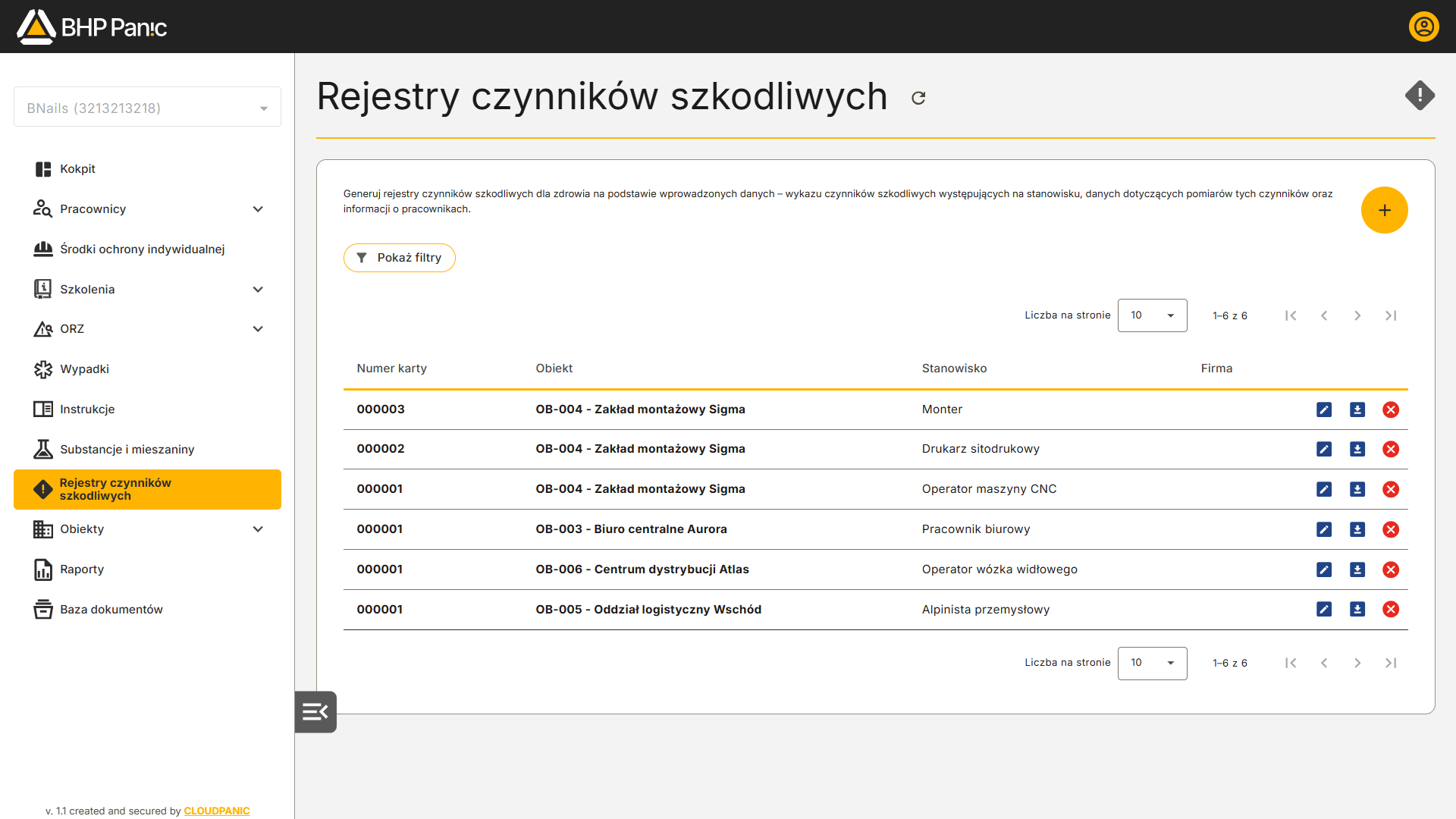Expand the ORZ submenu chevron

click(258, 329)
